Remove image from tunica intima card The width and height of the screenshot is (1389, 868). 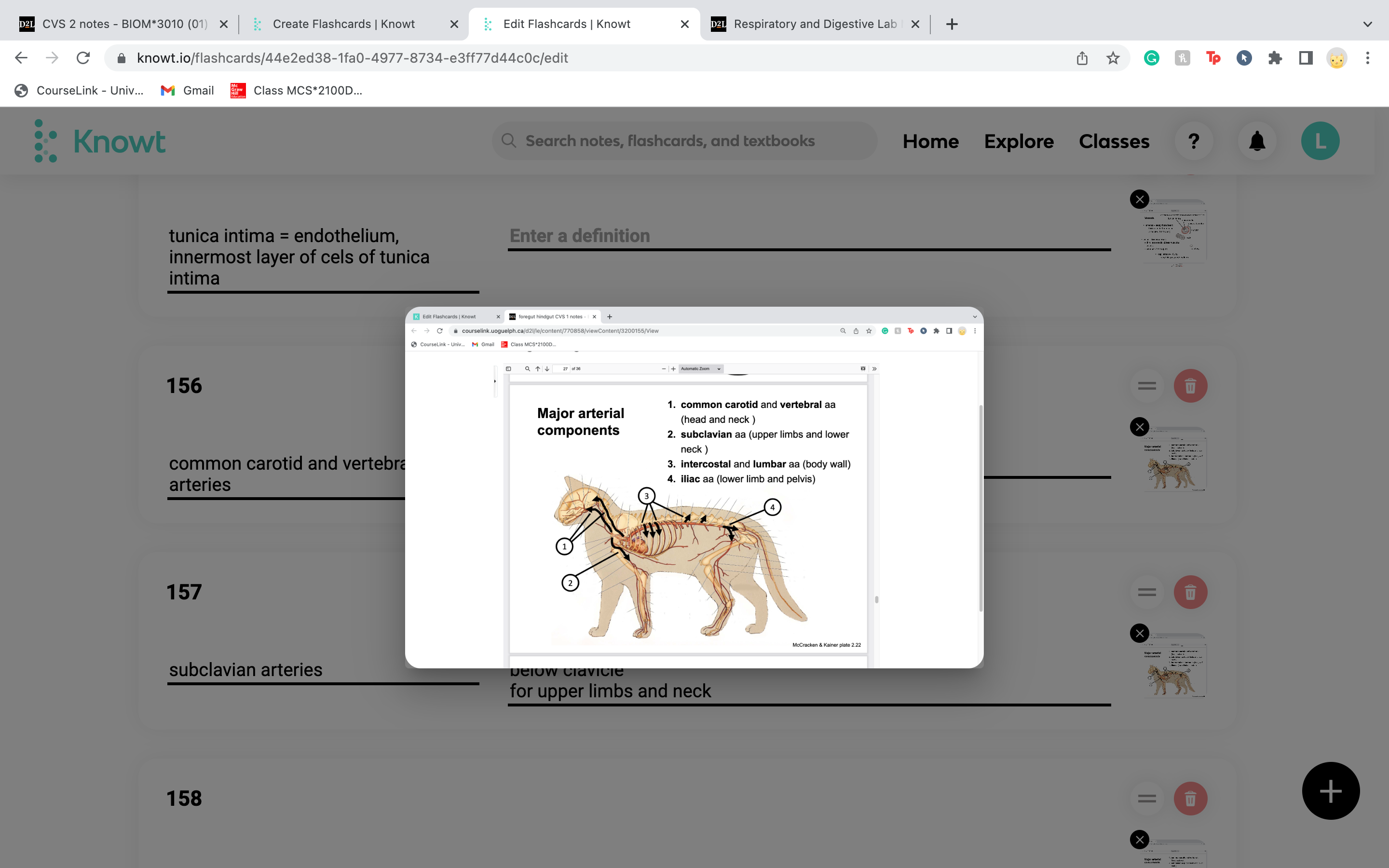(1139, 200)
